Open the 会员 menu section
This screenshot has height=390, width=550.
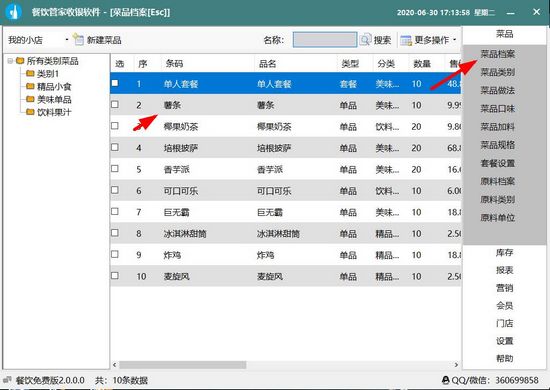pyautogui.click(x=504, y=305)
